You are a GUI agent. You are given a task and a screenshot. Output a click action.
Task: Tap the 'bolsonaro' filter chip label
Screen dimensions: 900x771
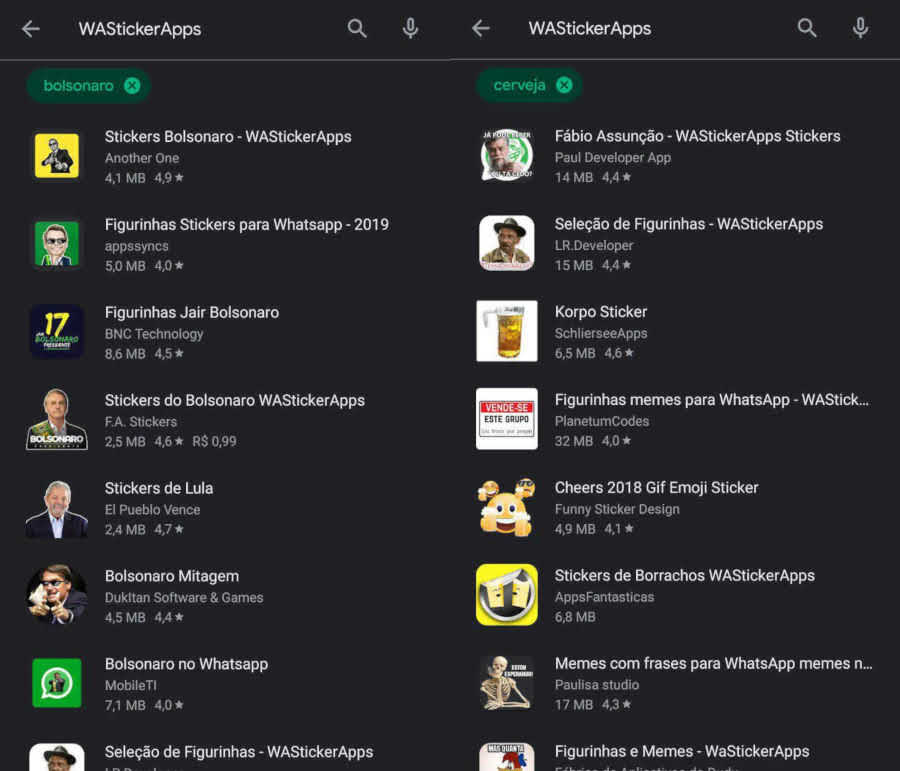coord(79,86)
